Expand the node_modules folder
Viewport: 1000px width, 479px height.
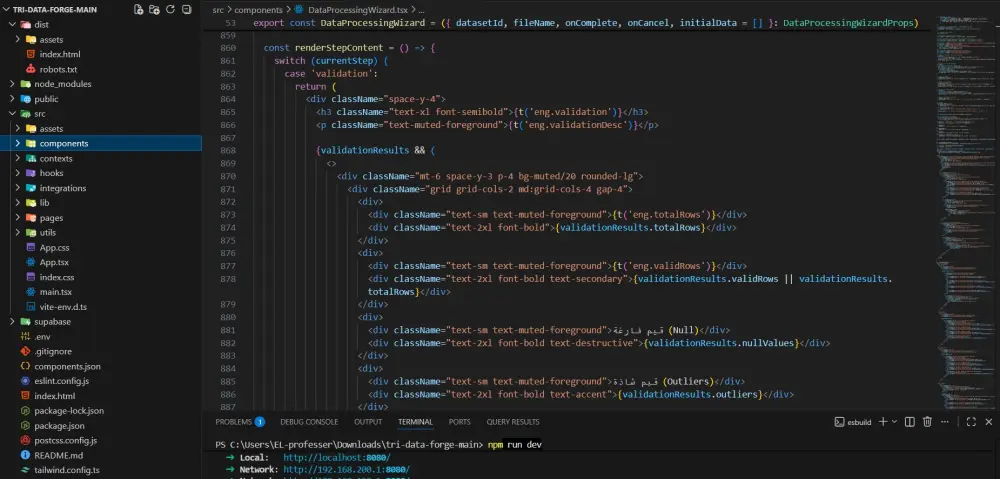tap(12, 84)
